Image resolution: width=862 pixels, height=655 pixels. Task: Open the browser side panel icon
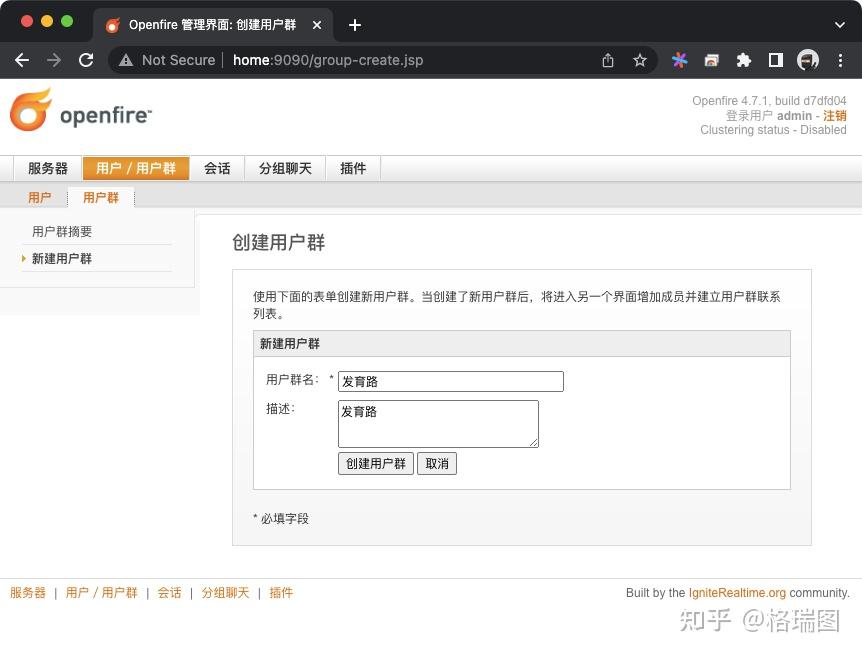(775, 60)
